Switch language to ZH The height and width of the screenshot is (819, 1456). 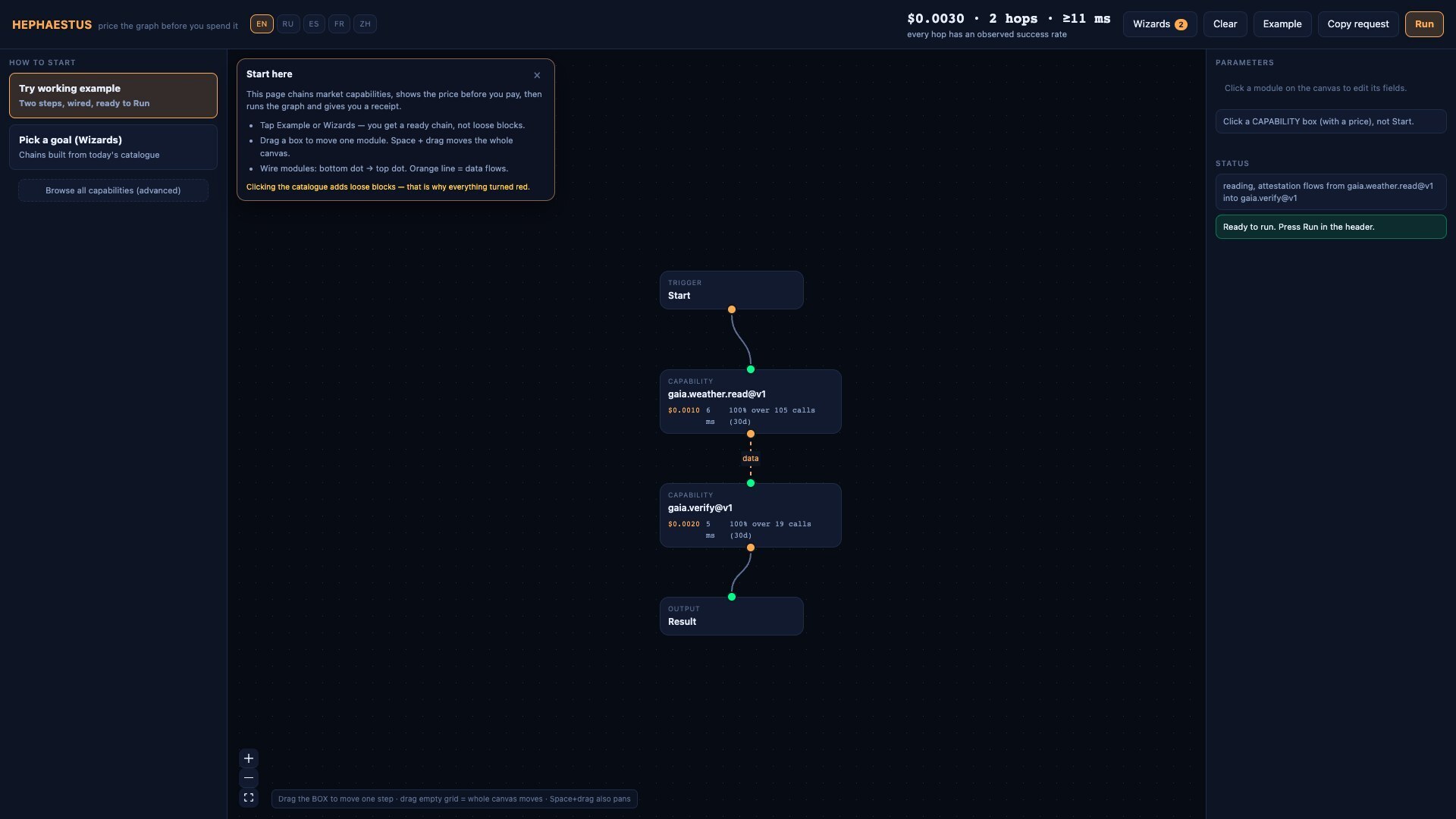[x=365, y=24]
